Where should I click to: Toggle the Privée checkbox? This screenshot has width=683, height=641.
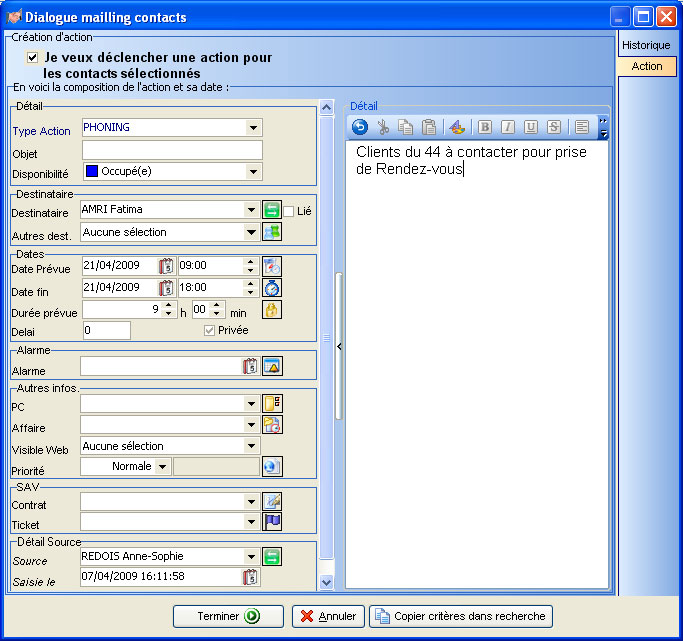209,331
